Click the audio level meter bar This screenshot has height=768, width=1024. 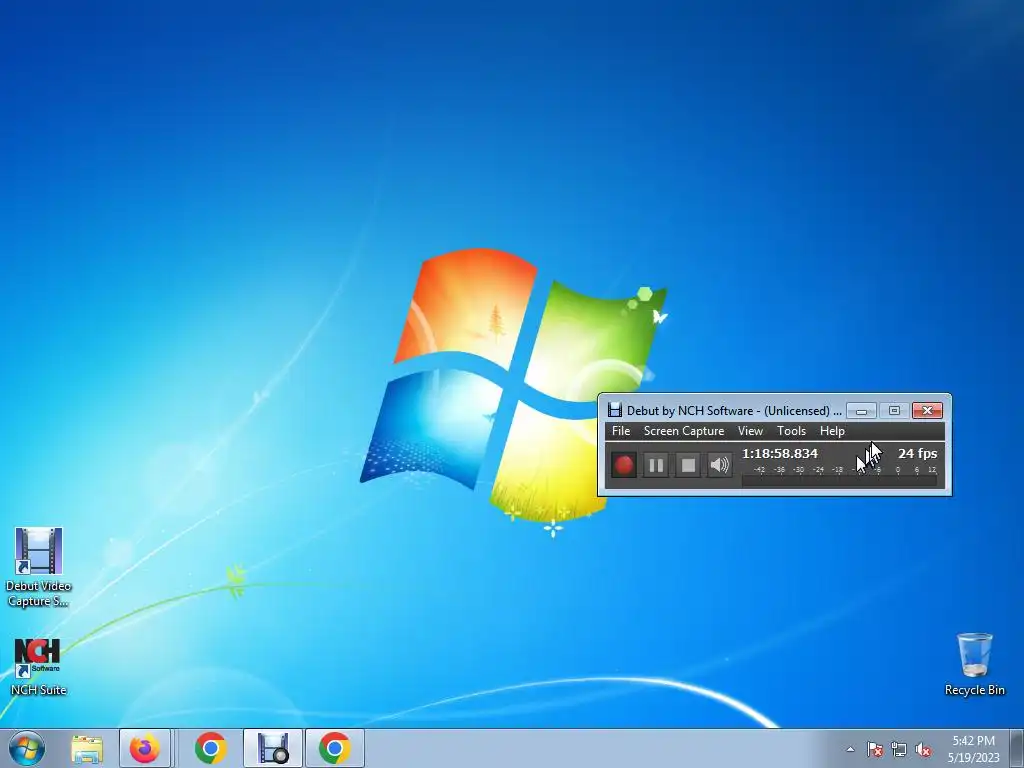(x=839, y=481)
